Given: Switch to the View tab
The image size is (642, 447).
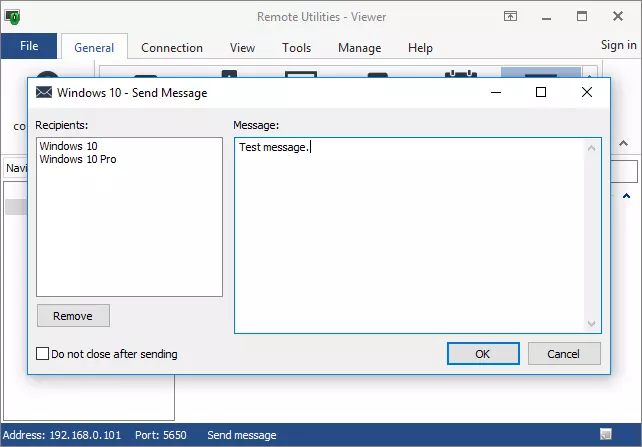Looking at the screenshot, I should (242, 48).
